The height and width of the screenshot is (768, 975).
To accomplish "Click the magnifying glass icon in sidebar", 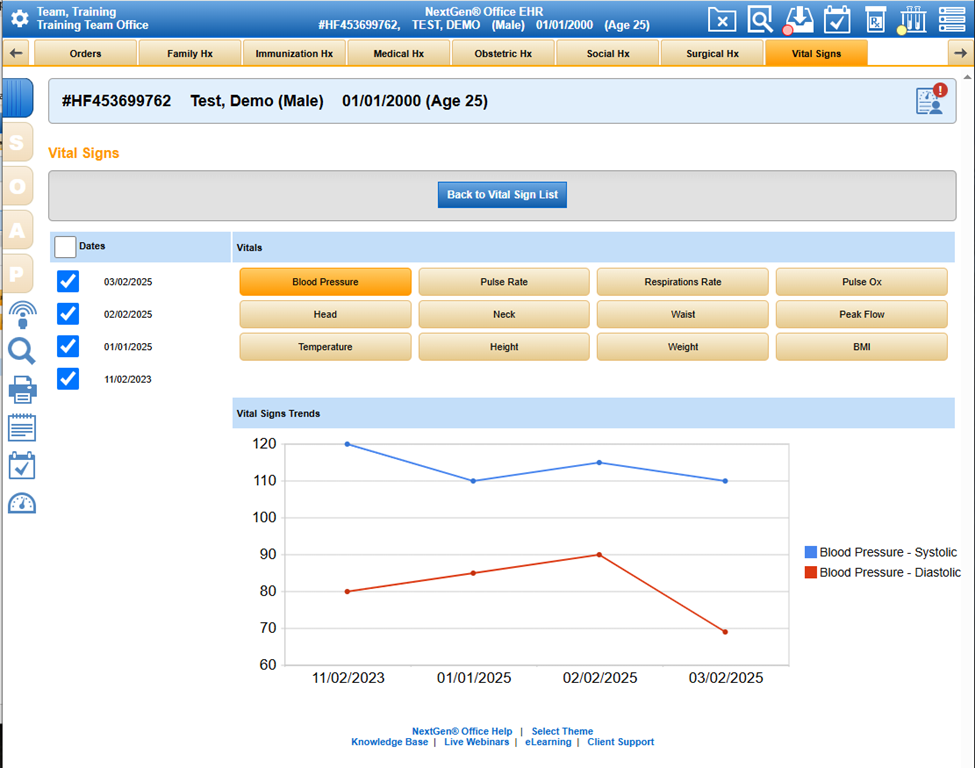I will pyautogui.click(x=22, y=351).
